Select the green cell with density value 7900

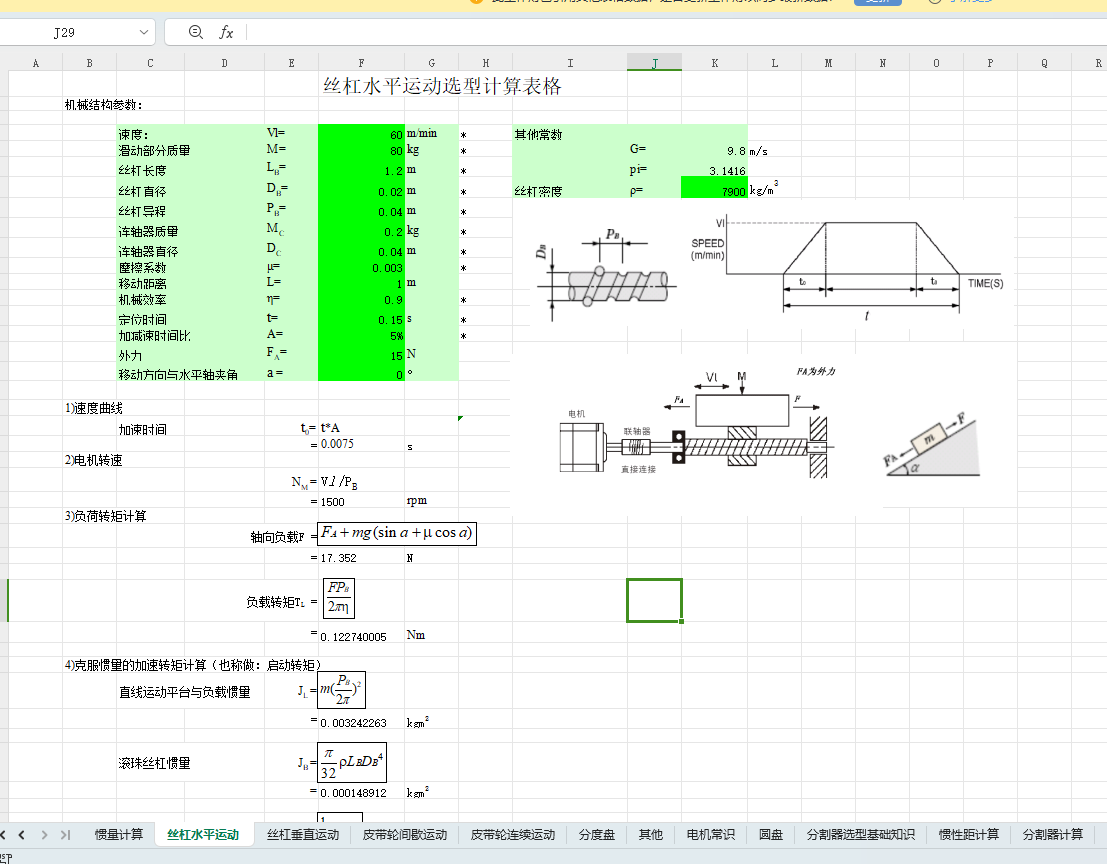tap(713, 190)
